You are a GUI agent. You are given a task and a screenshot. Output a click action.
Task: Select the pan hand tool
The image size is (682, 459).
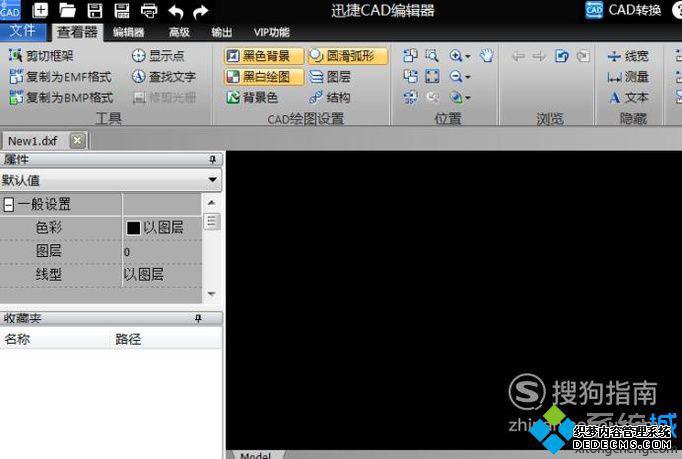487,56
